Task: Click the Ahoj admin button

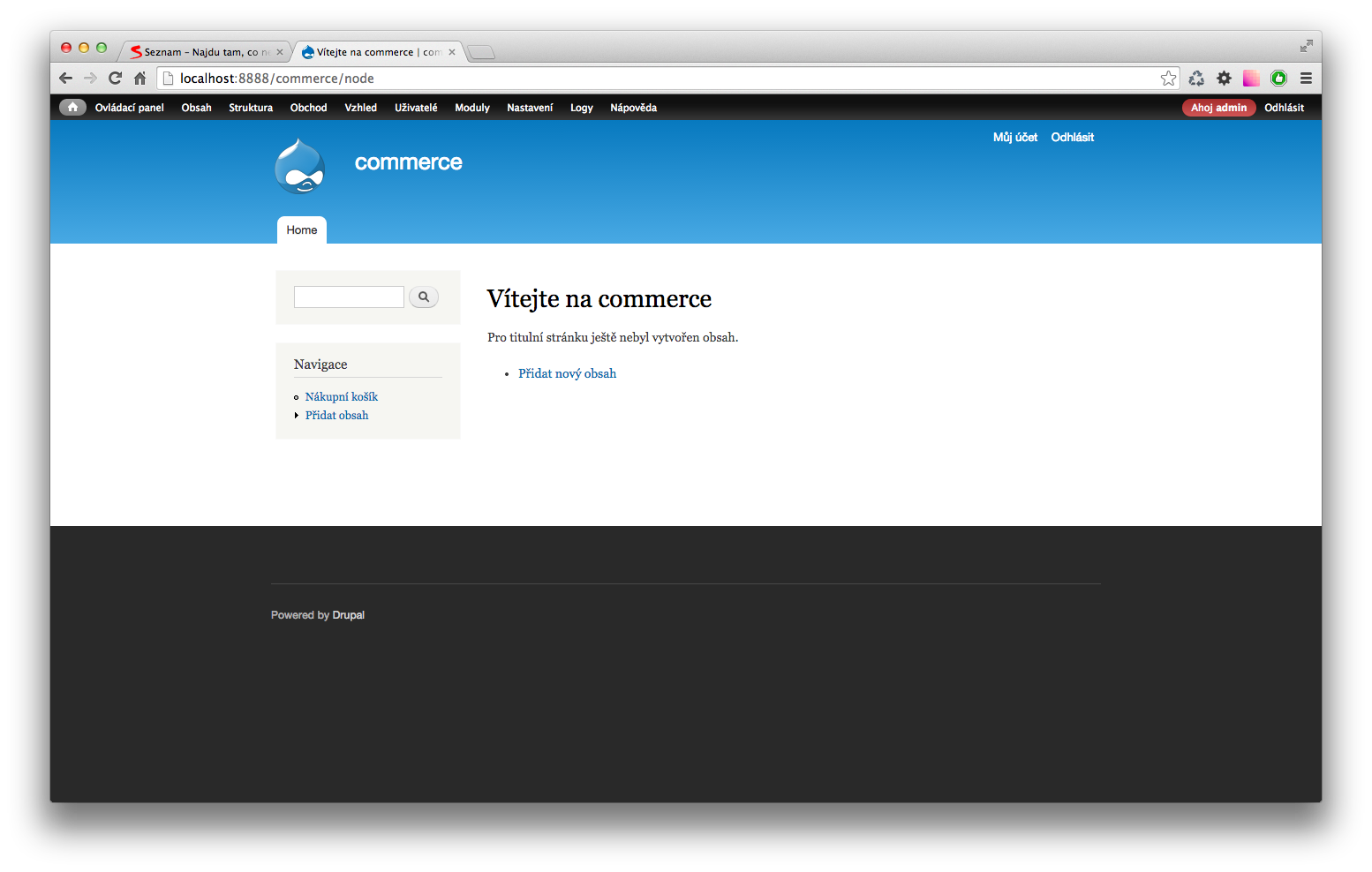Action: pos(1218,108)
